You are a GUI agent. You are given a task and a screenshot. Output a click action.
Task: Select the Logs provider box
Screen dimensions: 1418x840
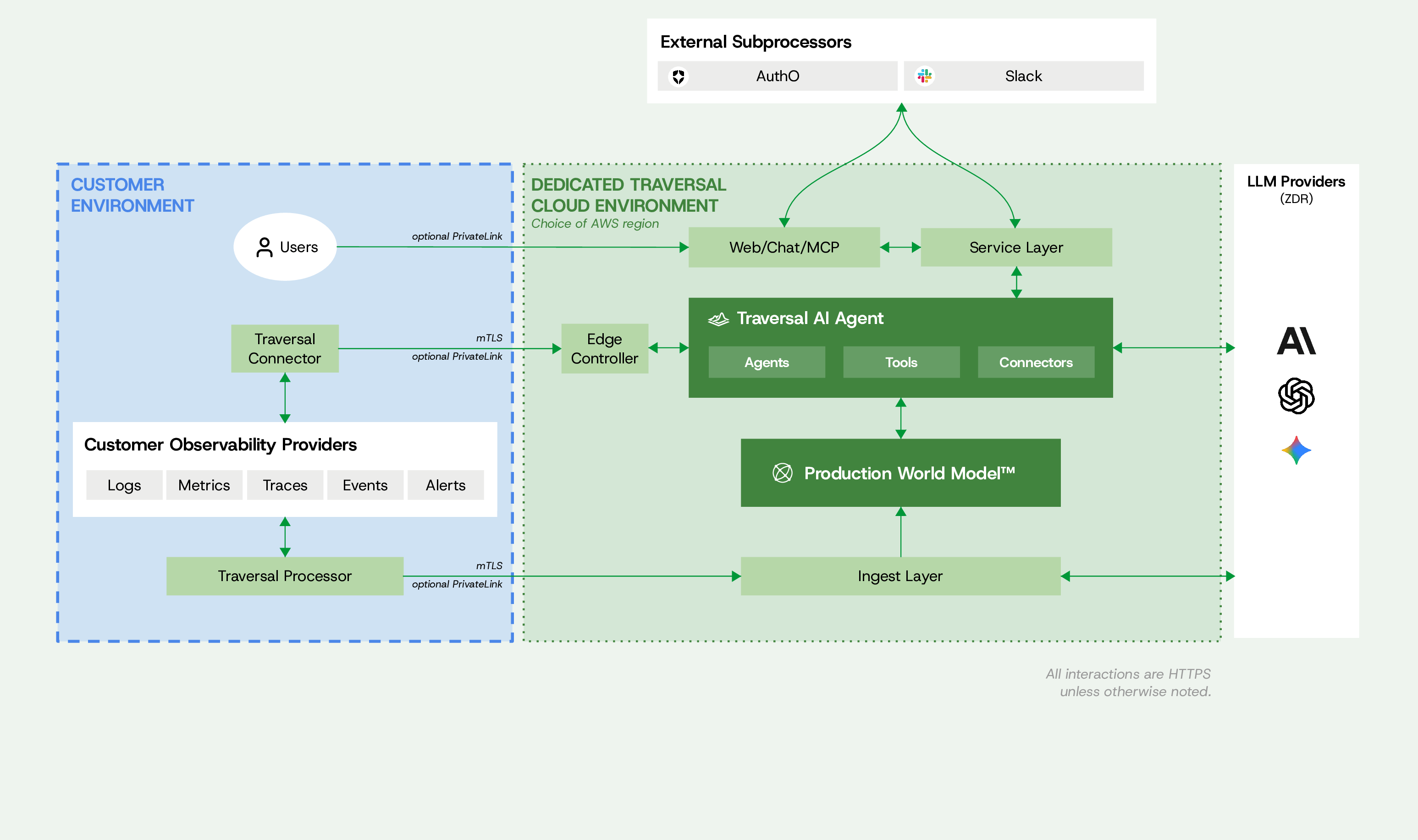pos(124,485)
